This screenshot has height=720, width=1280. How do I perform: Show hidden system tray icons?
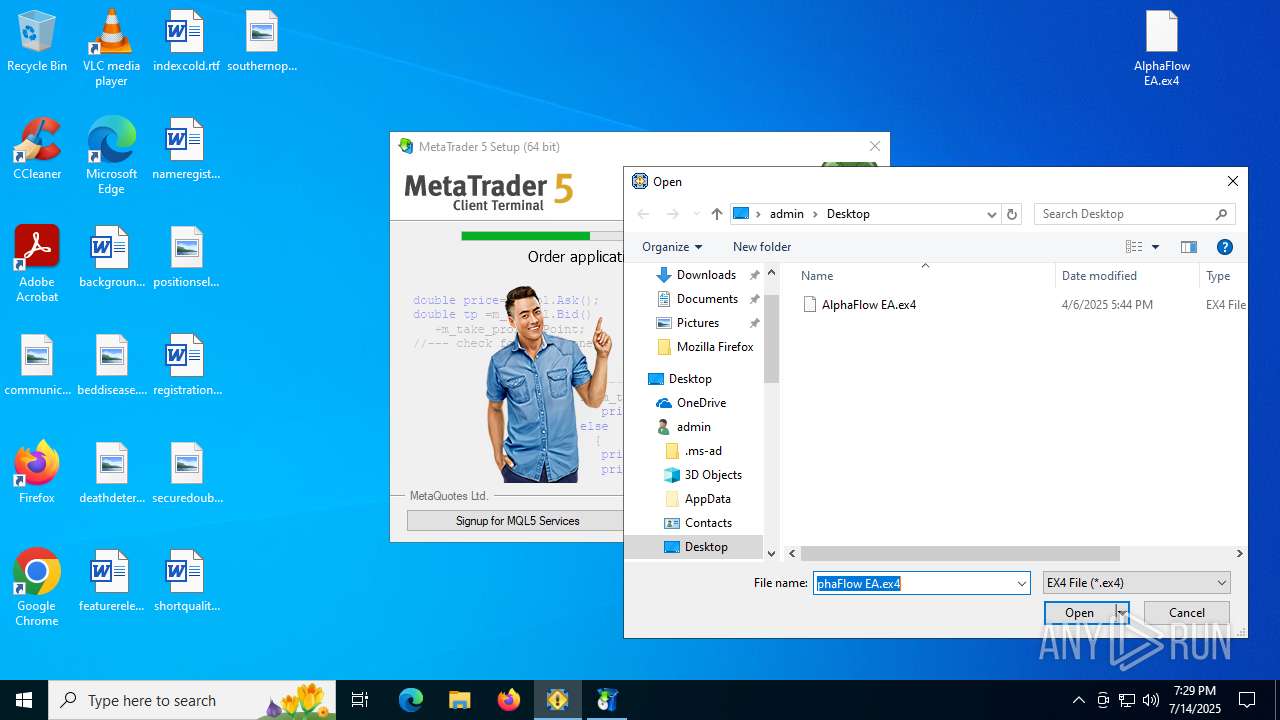(1078, 700)
